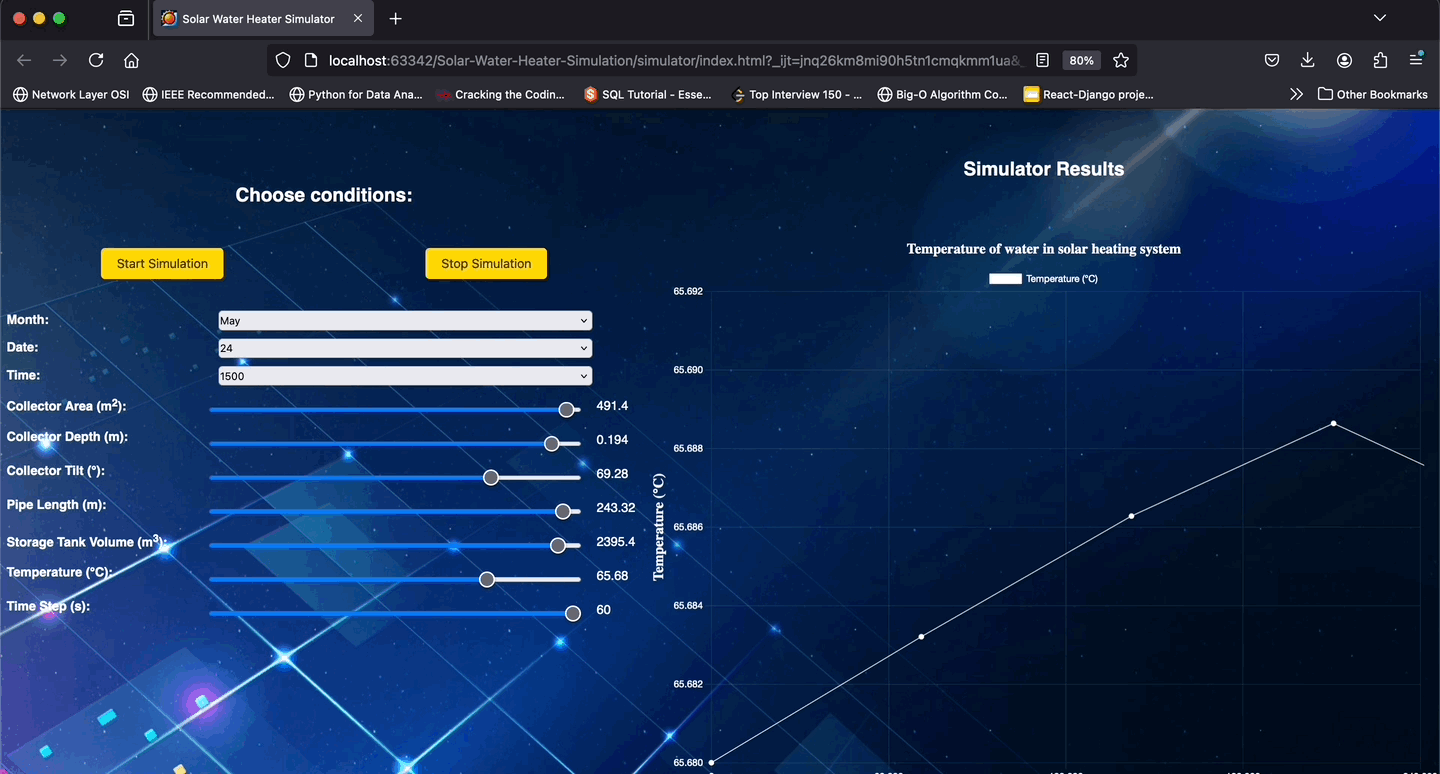Click the Start Simulation button
This screenshot has width=1440, height=774.
[x=162, y=263]
